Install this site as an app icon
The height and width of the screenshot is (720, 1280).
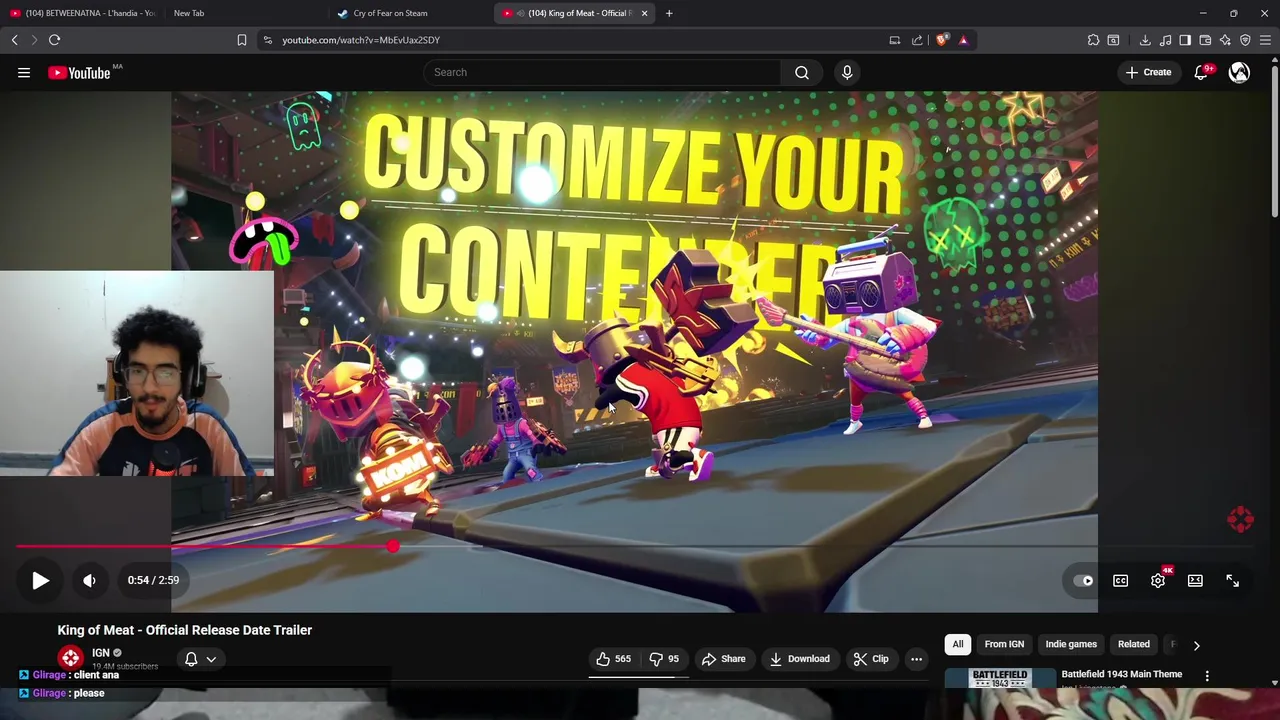coord(895,40)
